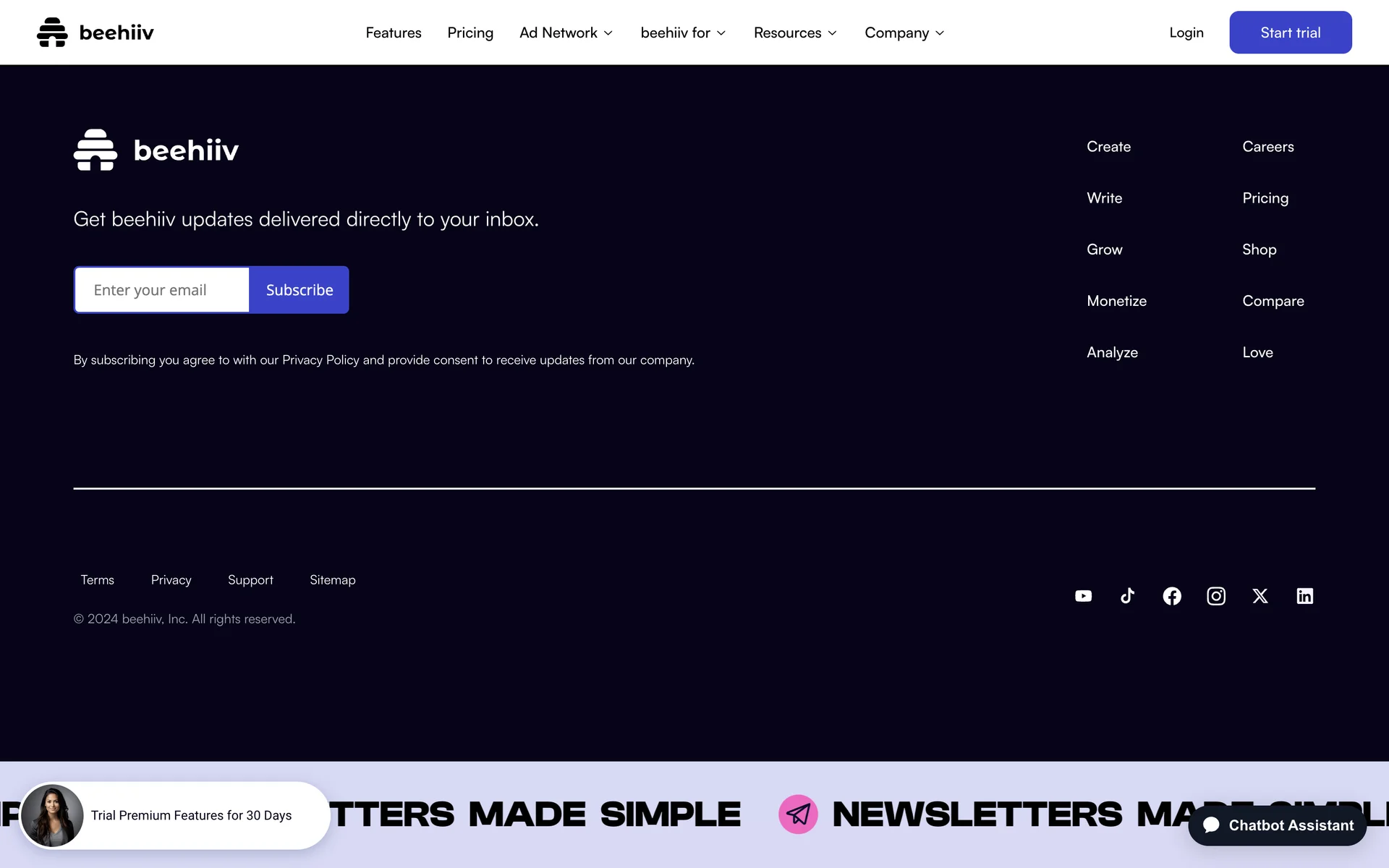Focus the 'Enter your email' field
Image resolution: width=1389 pixels, height=868 pixels.
[162, 290]
